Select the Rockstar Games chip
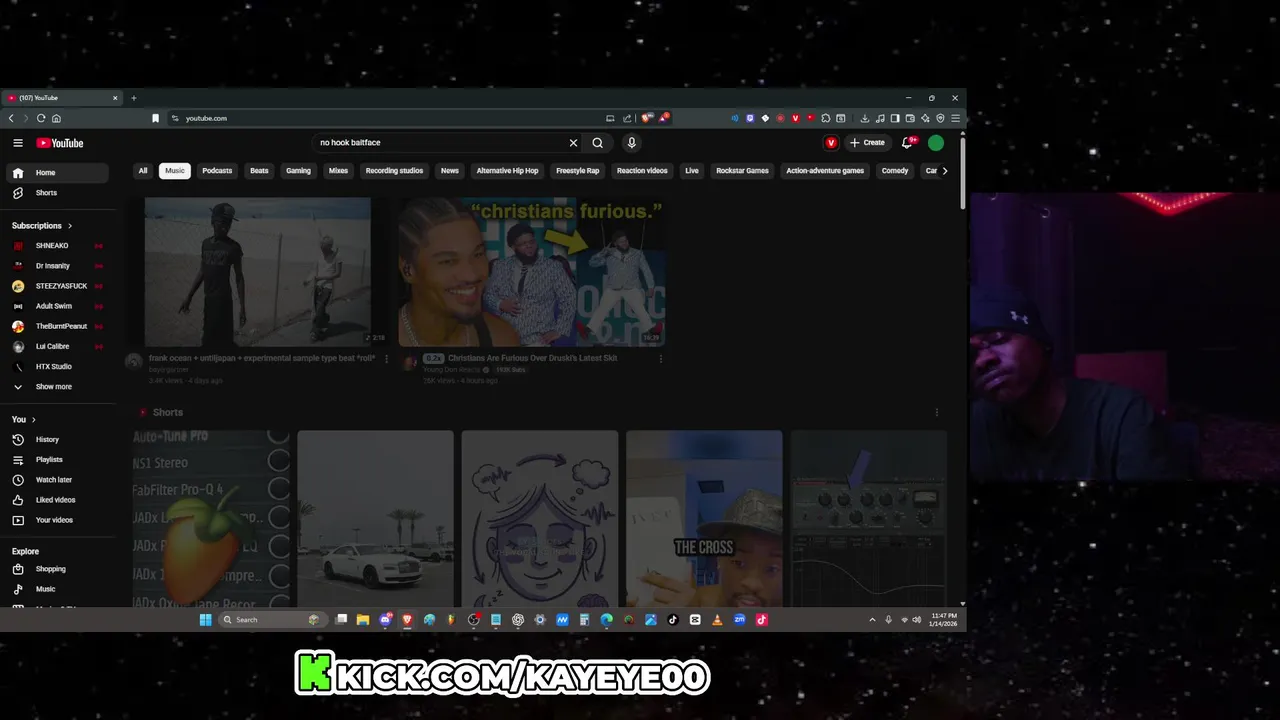Image resolution: width=1280 pixels, height=720 pixels. coord(742,171)
